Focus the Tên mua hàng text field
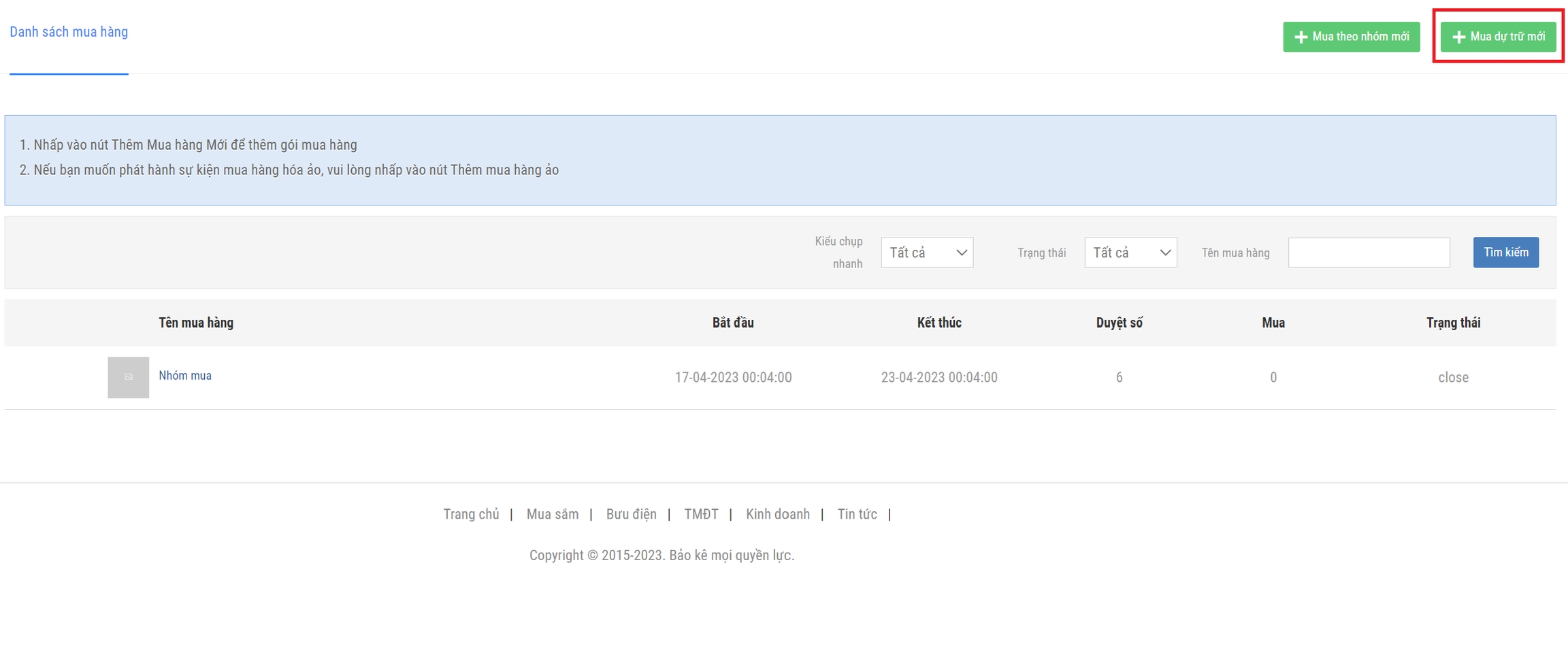This screenshot has width=1568, height=650. (1368, 253)
